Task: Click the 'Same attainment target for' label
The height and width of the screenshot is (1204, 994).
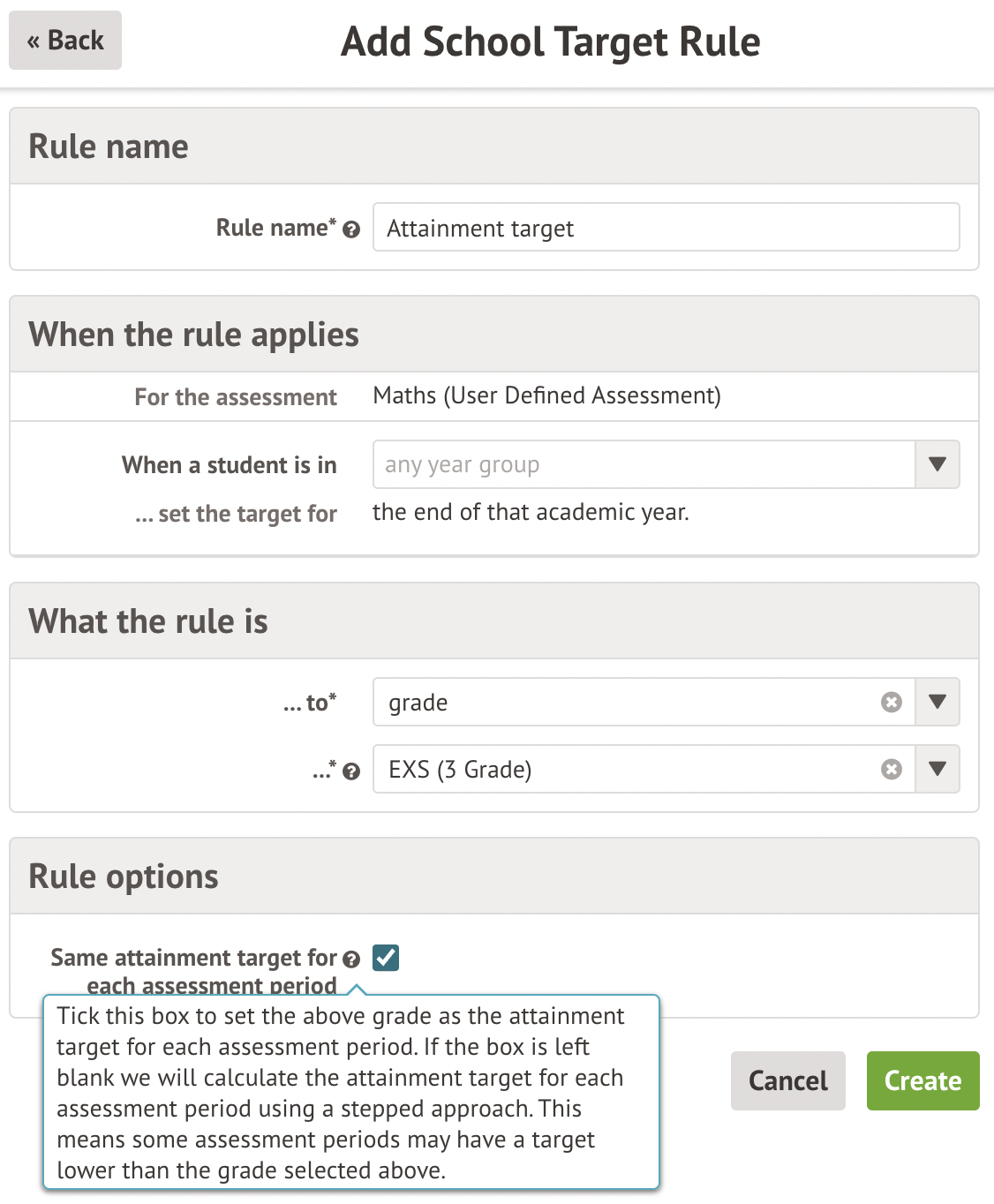Action: 194,959
